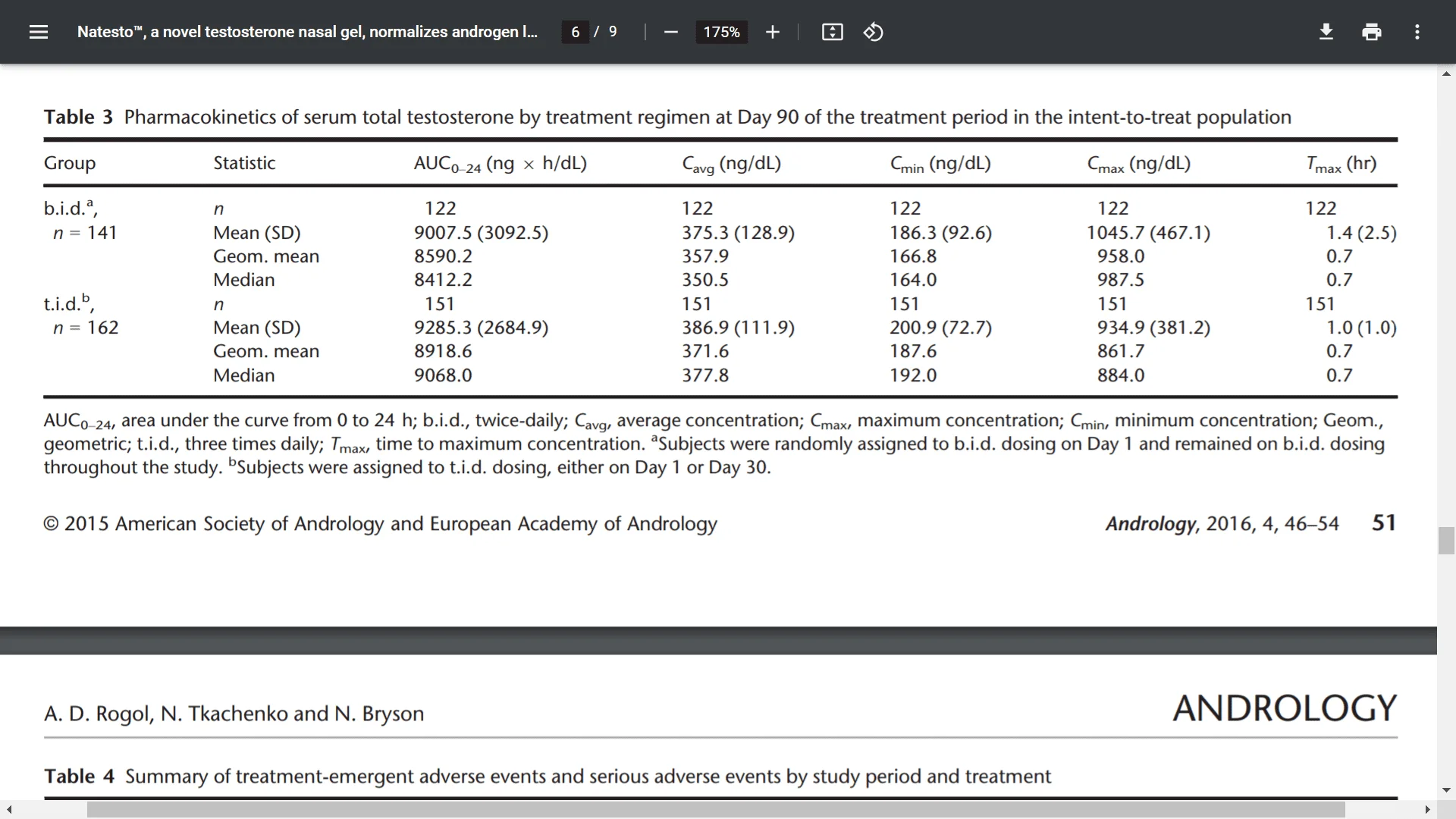This screenshot has width=1456, height=819.
Task: Click the value 934.9 (381.2)
Action: [1153, 328]
